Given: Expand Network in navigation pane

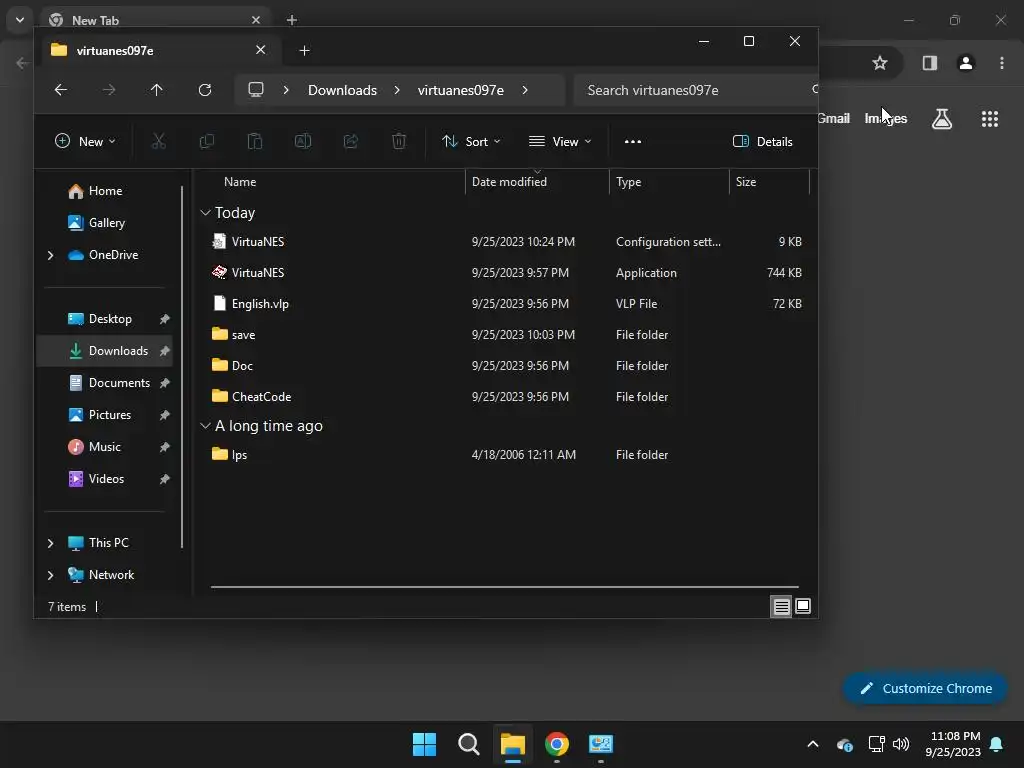Looking at the screenshot, I should [50, 575].
